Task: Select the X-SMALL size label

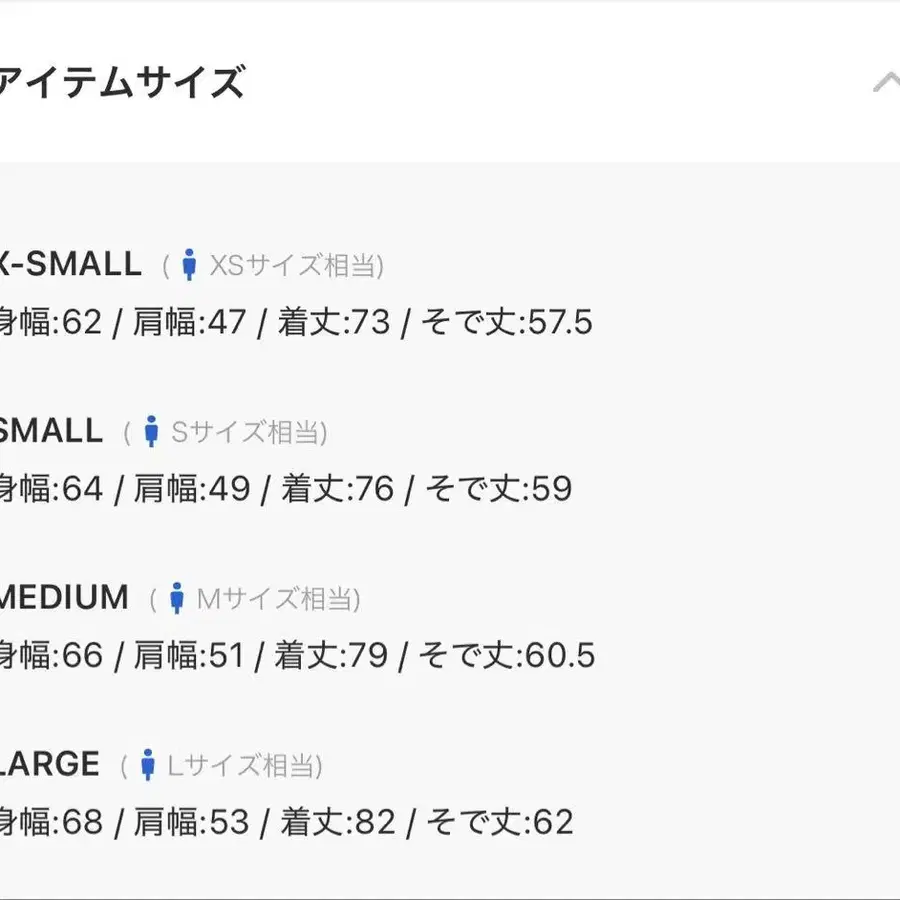Action: tap(70, 265)
